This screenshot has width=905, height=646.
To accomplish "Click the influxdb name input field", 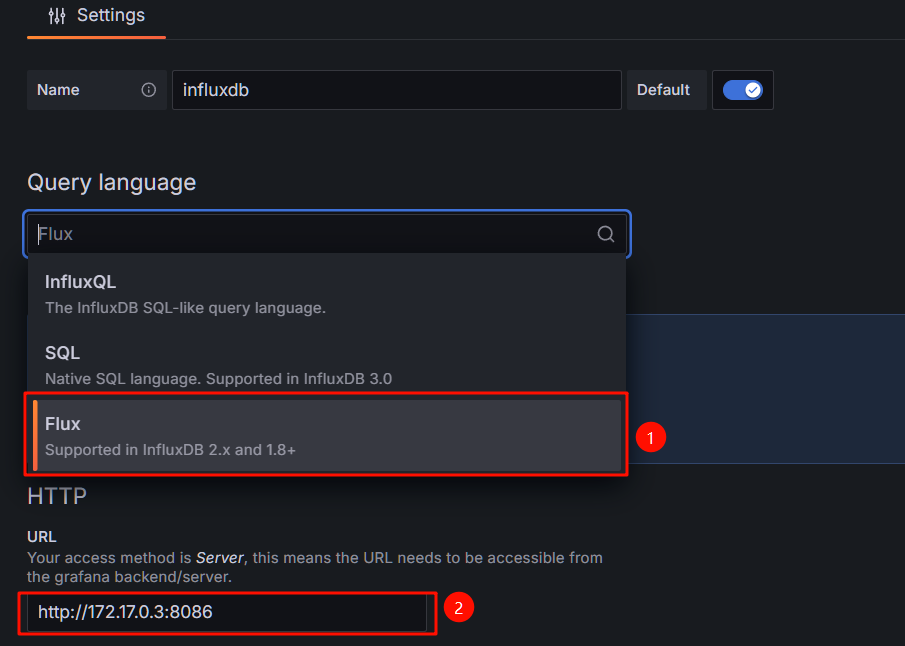I will 396,90.
